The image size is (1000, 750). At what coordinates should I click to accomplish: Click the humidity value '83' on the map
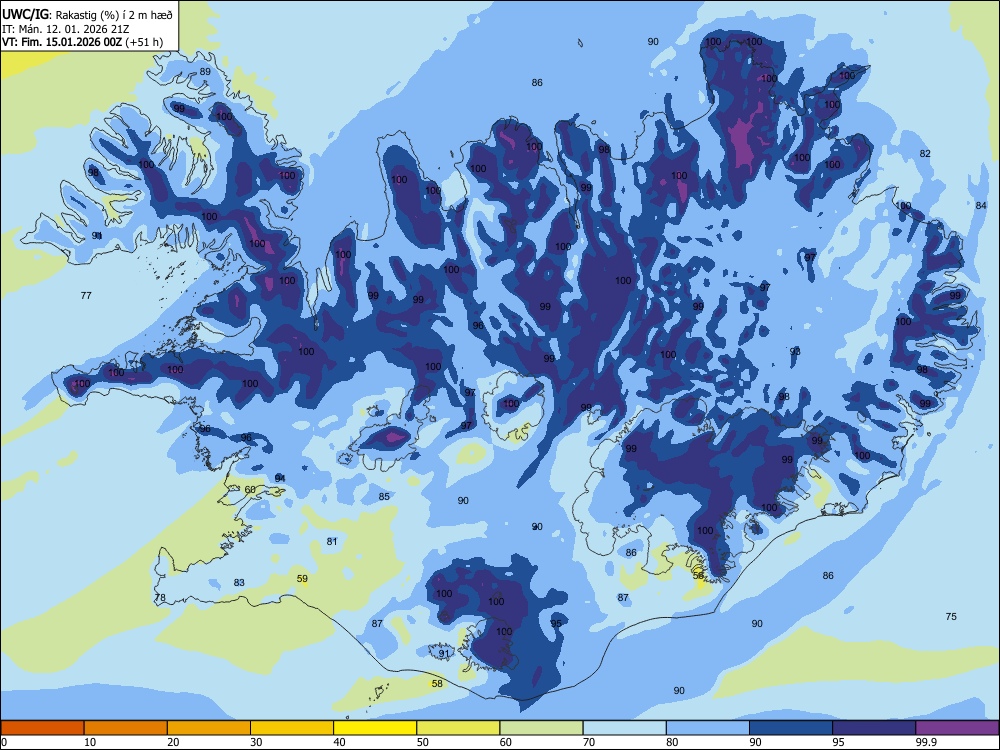click(x=239, y=582)
